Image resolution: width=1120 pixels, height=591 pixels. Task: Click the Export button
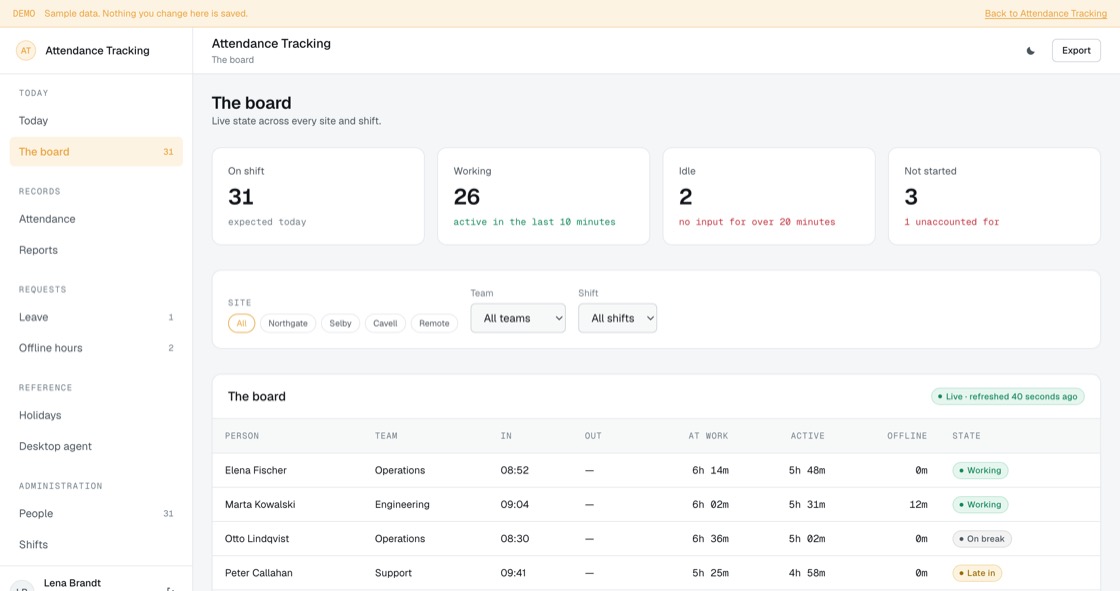[x=1076, y=51]
